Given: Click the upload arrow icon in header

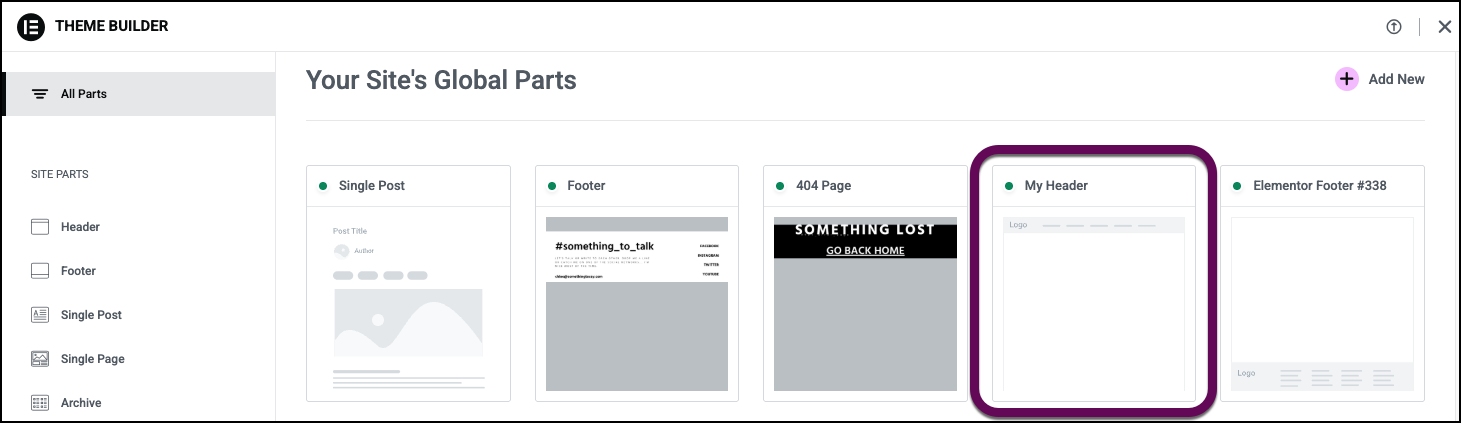Looking at the screenshot, I should click(x=1394, y=27).
